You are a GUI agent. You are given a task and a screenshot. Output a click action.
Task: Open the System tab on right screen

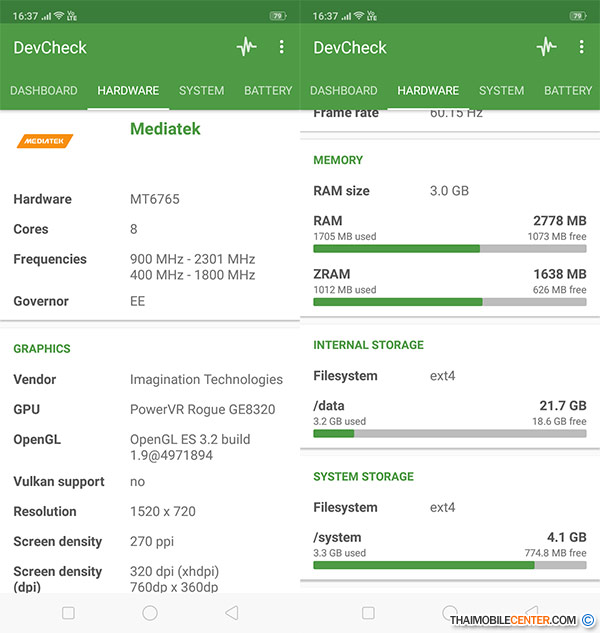501,91
